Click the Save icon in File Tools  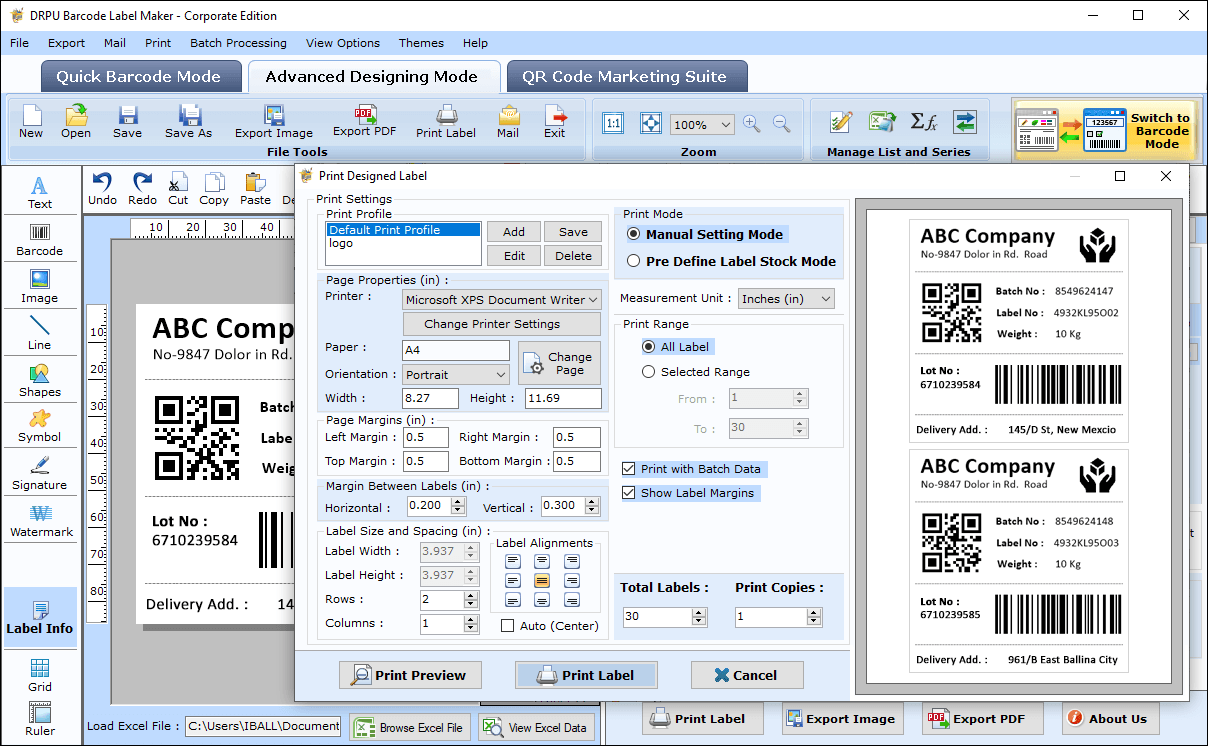127,122
